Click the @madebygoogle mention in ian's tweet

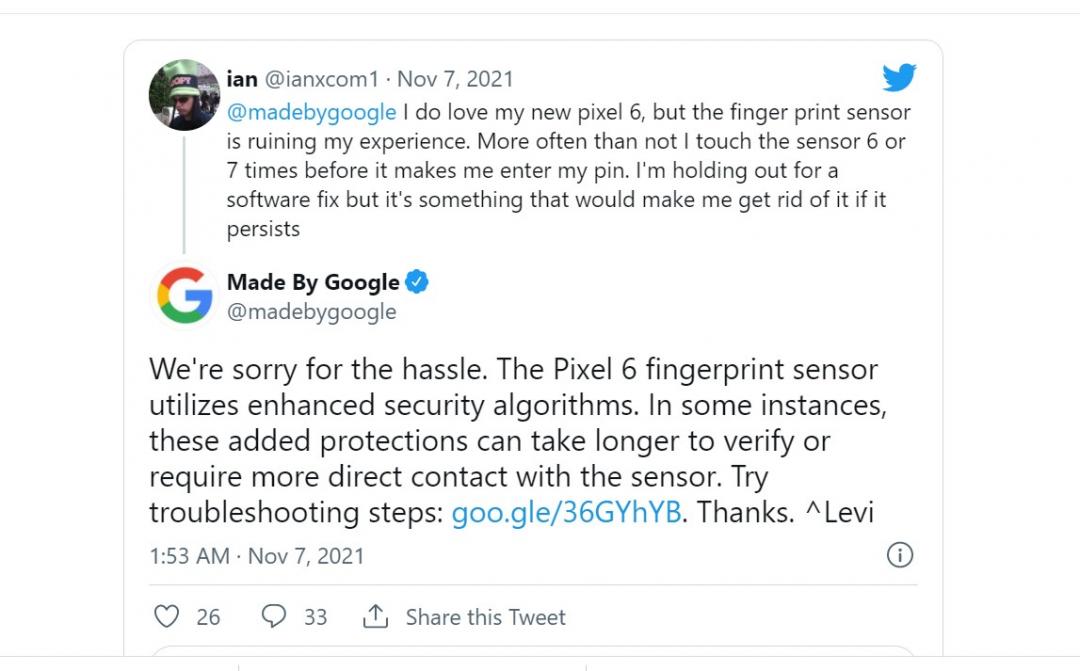point(312,112)
